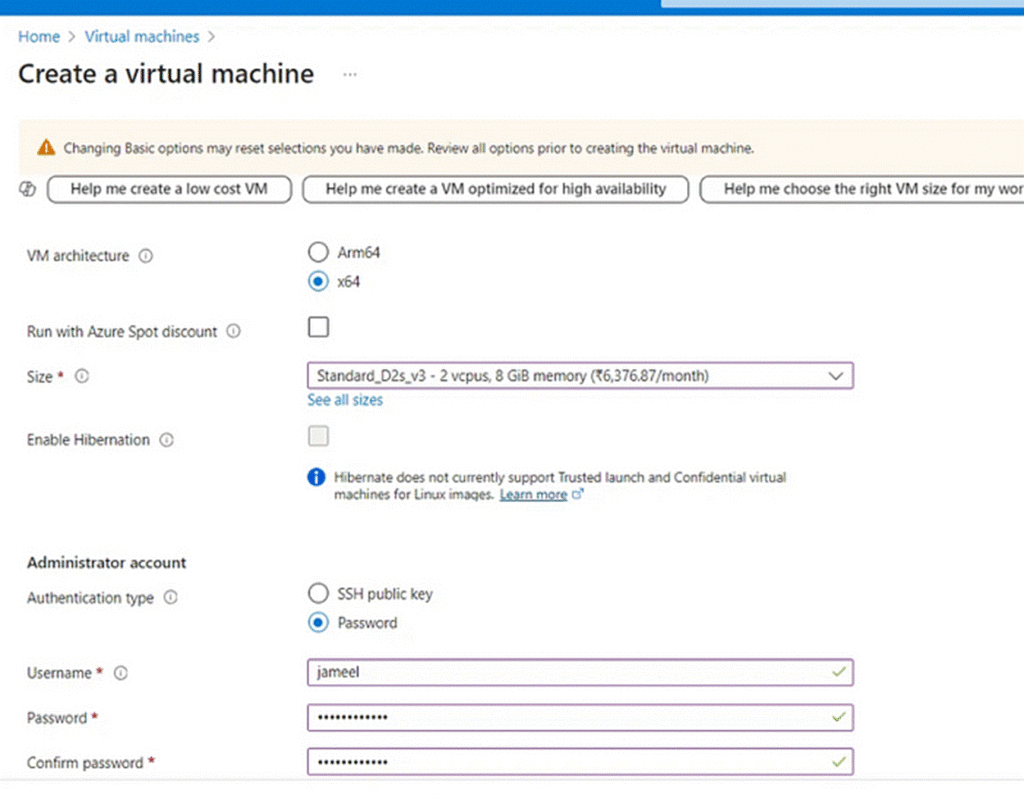
Task: Open the ellipsis menu beside page title
Action: [350, 75]
